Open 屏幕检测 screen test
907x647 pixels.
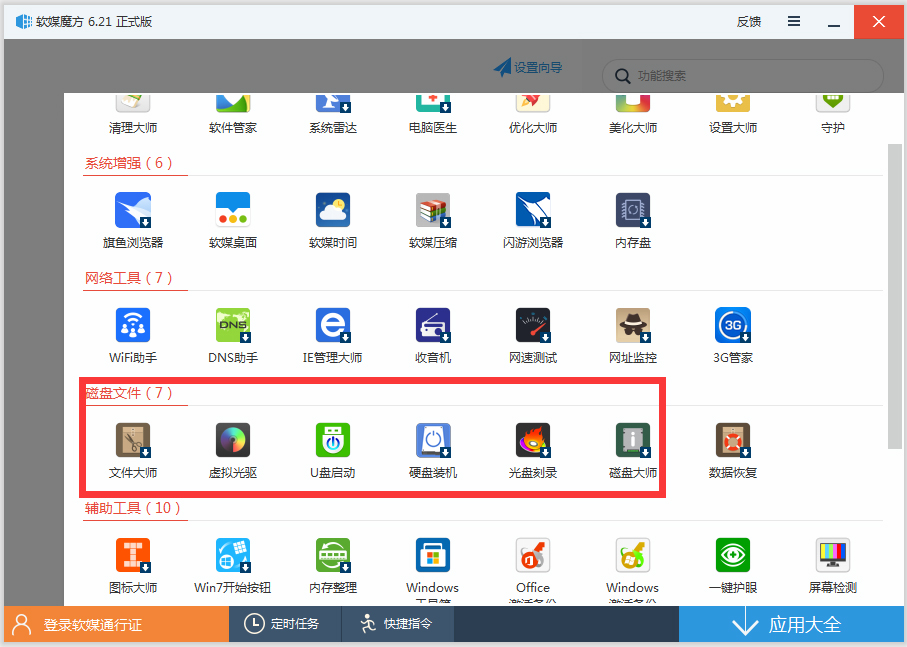pyautogui.click(x=833, y=566)
